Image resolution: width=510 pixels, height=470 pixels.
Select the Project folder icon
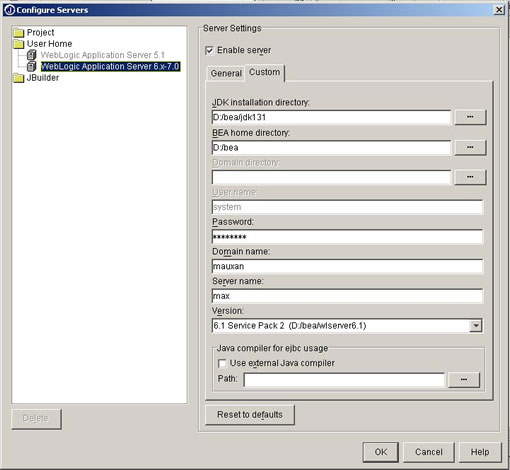pos(19,33)
